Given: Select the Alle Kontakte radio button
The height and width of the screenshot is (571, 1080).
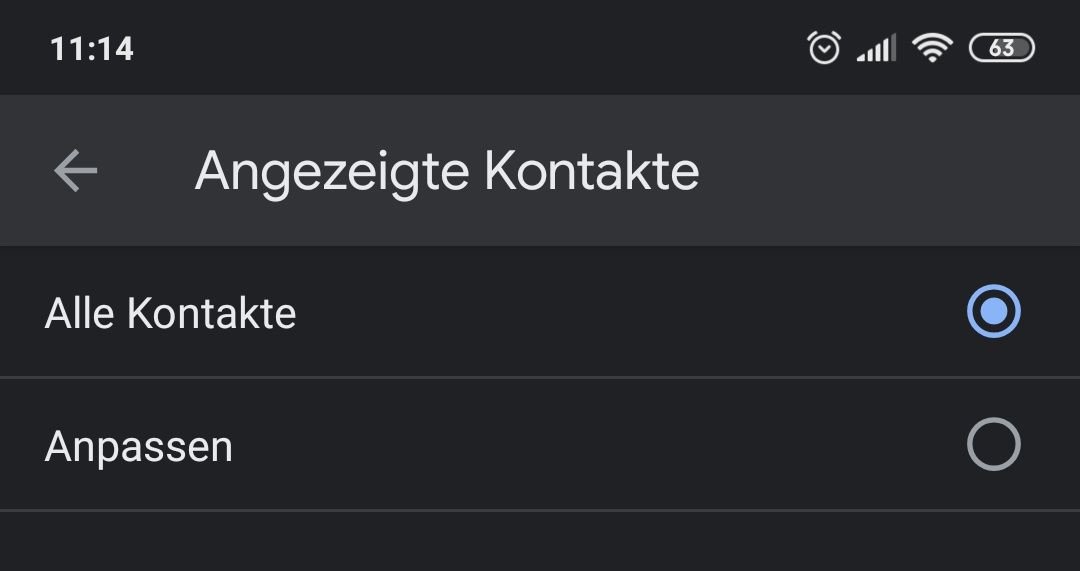Looking at the screenshot, I should point(993,311).
